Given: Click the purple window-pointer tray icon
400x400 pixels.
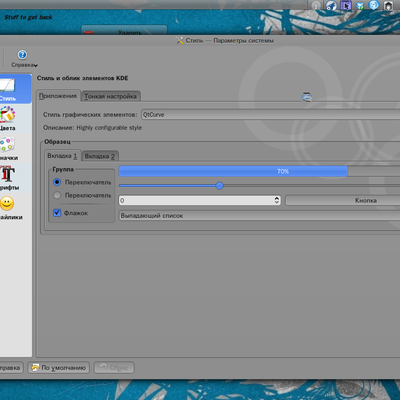Looking at the screenshot, I should click(346, 6).
